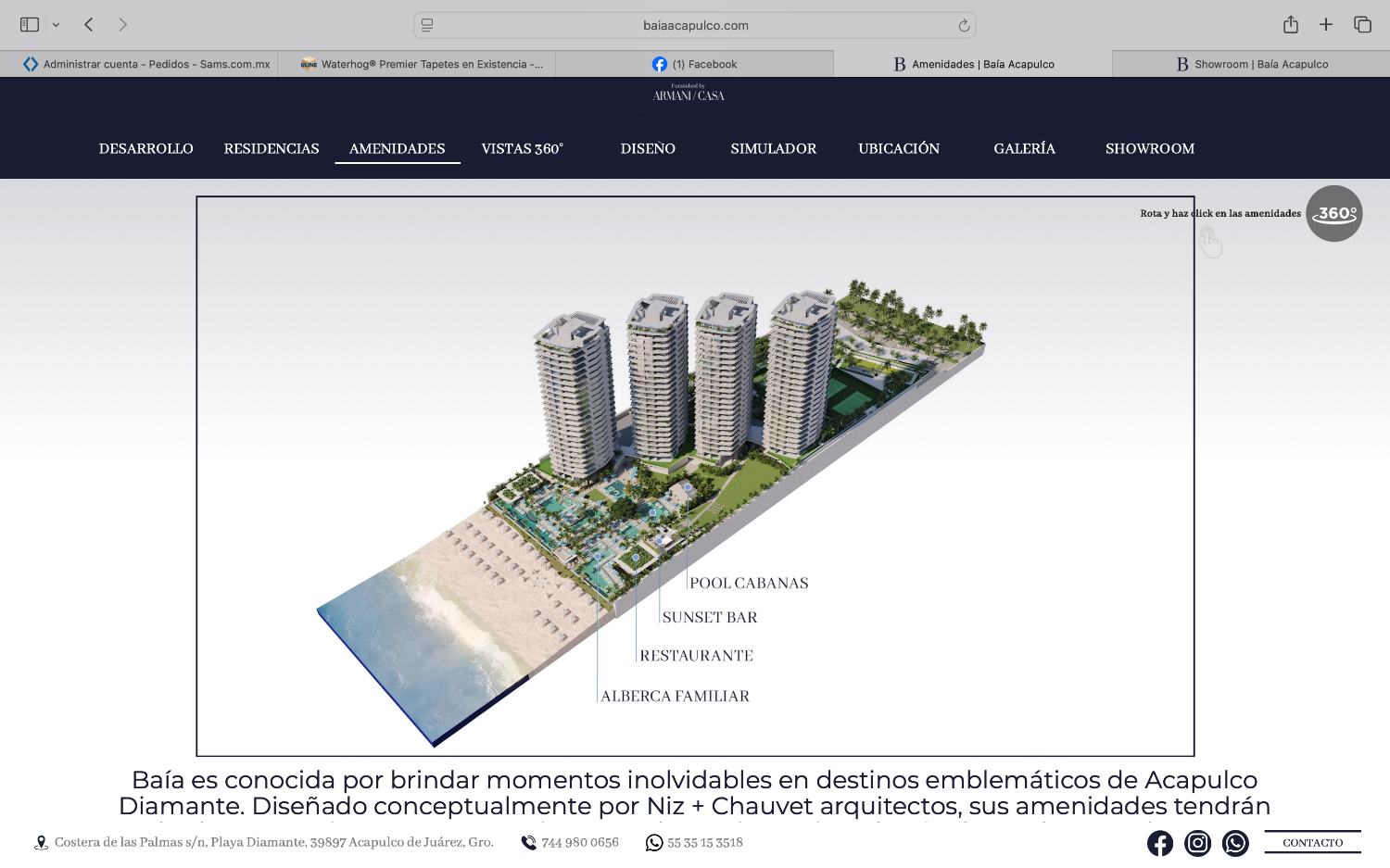The width and height of the screenshot is (1390, 868).
Task: Open the UBICACIÓN menu item
Action: (899, 148)
